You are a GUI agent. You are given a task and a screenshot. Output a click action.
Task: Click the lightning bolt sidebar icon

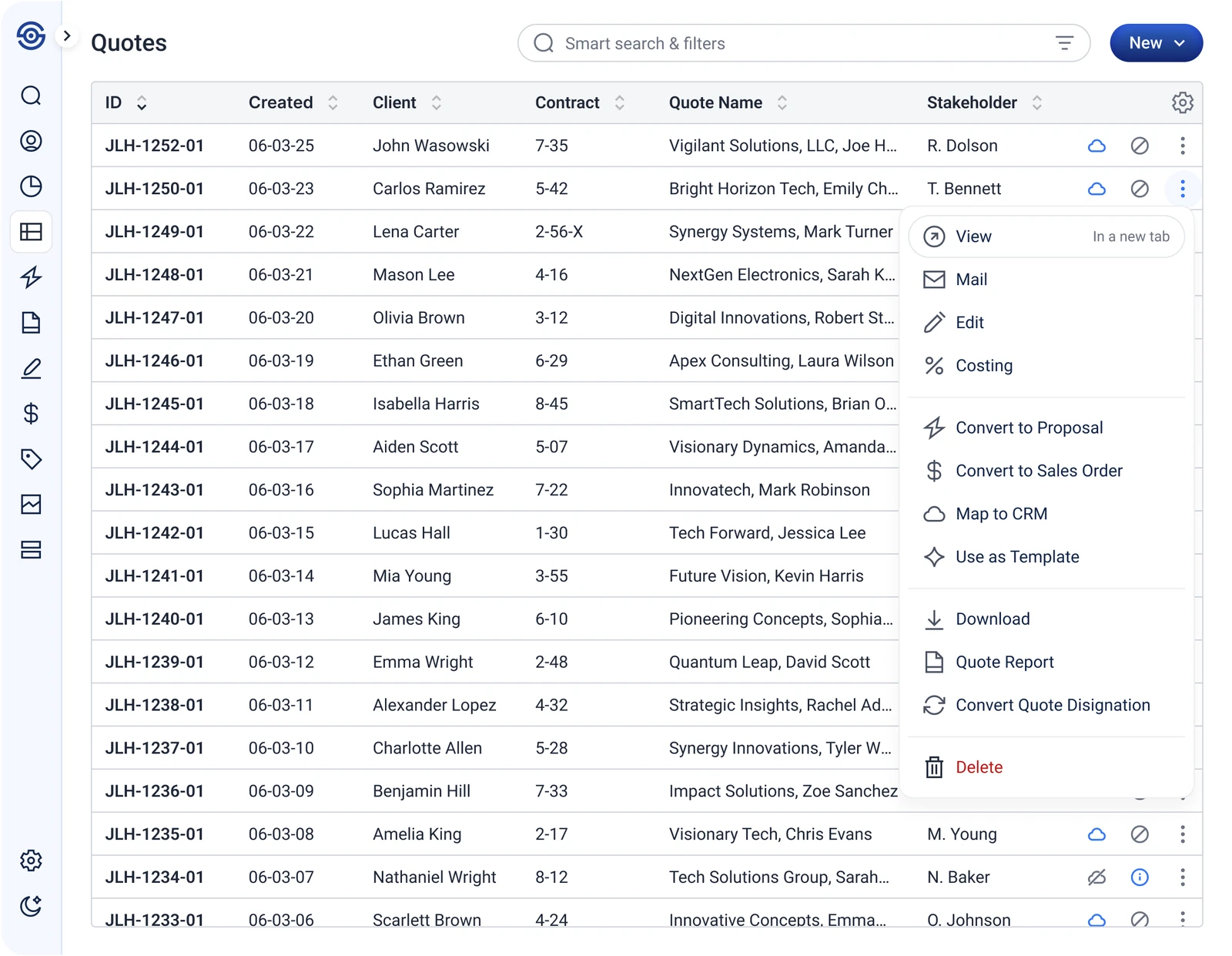(31, 277)
